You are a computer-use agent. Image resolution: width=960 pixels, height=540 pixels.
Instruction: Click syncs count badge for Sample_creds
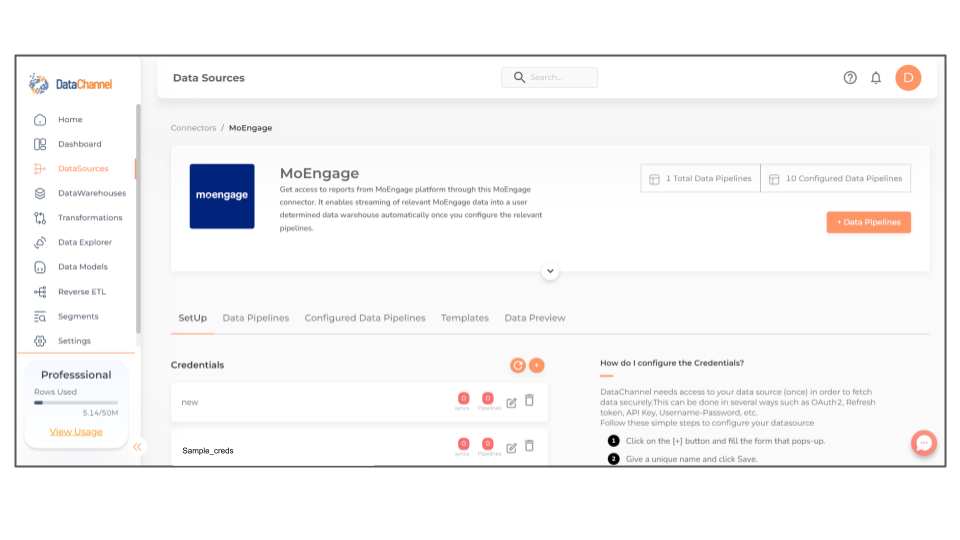tap(463, 444)
